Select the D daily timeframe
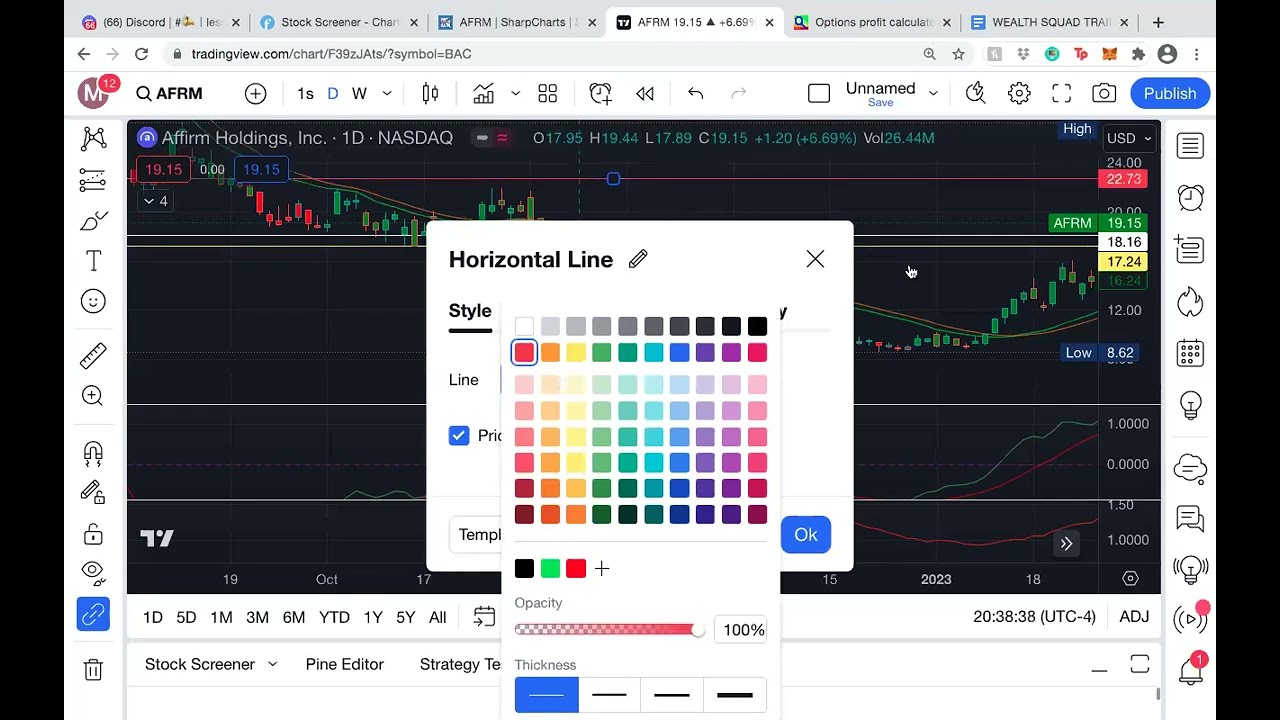Image resolution: width=1280 pixels, height=720 pixels. (x=333, y=93)
